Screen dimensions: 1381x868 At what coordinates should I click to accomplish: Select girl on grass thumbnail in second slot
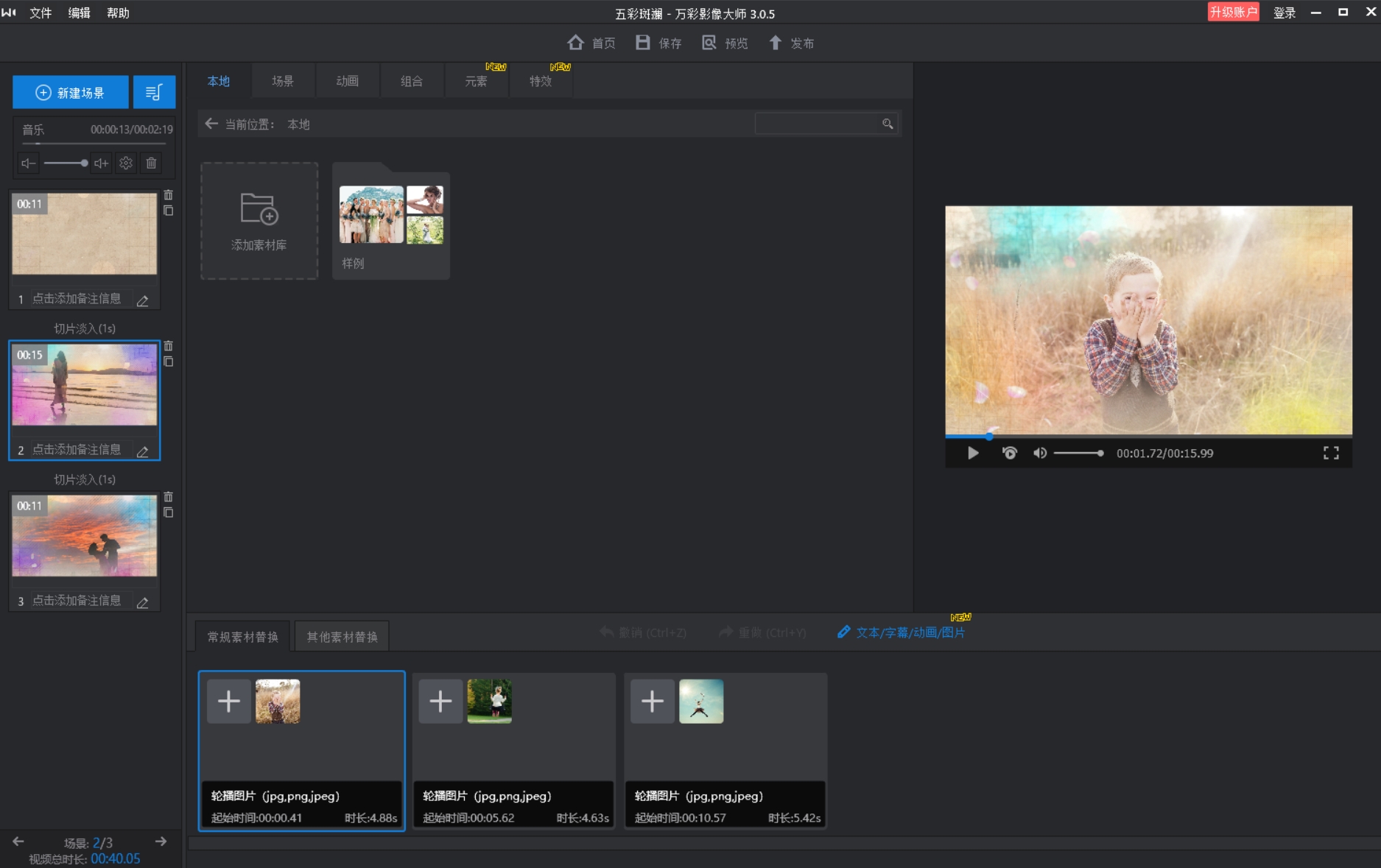(489, 701)
